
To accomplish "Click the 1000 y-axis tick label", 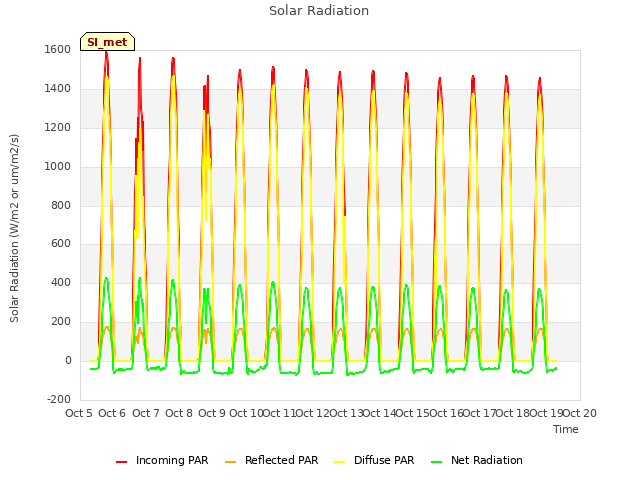I will pos(58,167).
